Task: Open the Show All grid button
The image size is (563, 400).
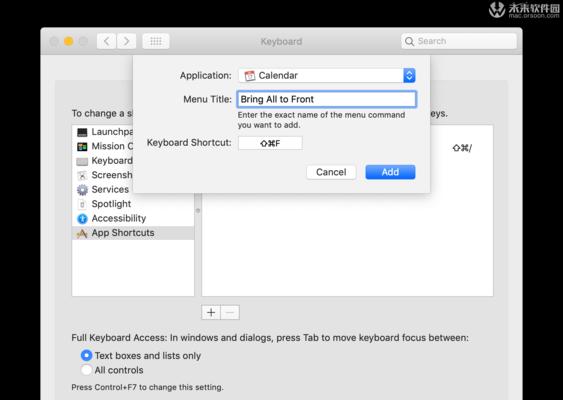Action: [x=156, y=41]
